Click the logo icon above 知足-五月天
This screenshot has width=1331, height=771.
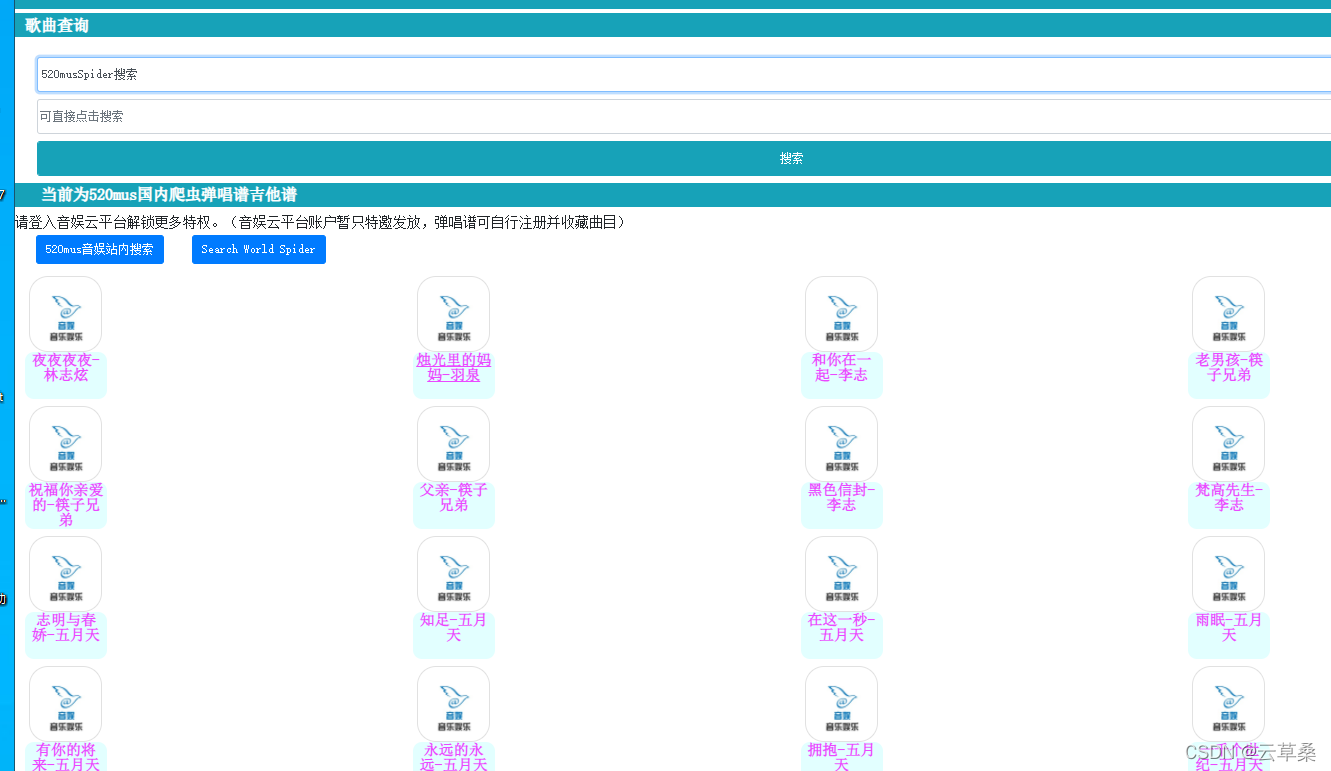point(453,574)
